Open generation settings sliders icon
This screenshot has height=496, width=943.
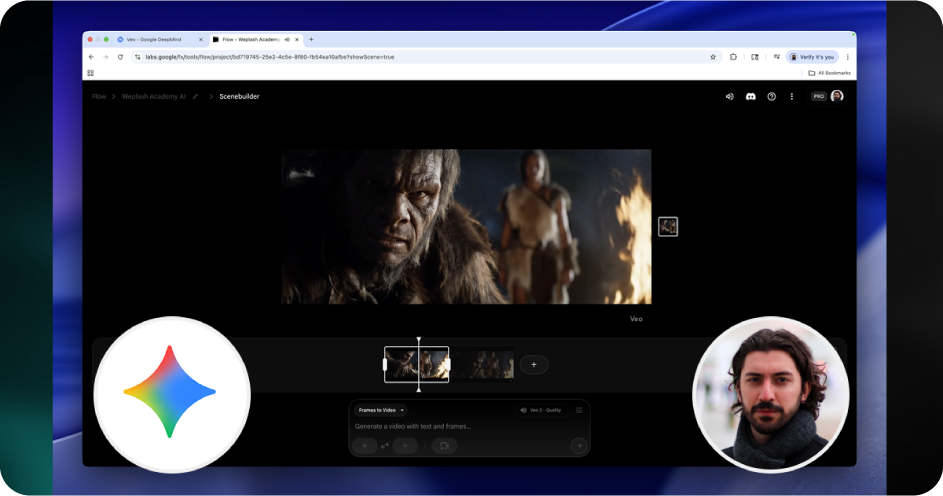pos(579,410)
